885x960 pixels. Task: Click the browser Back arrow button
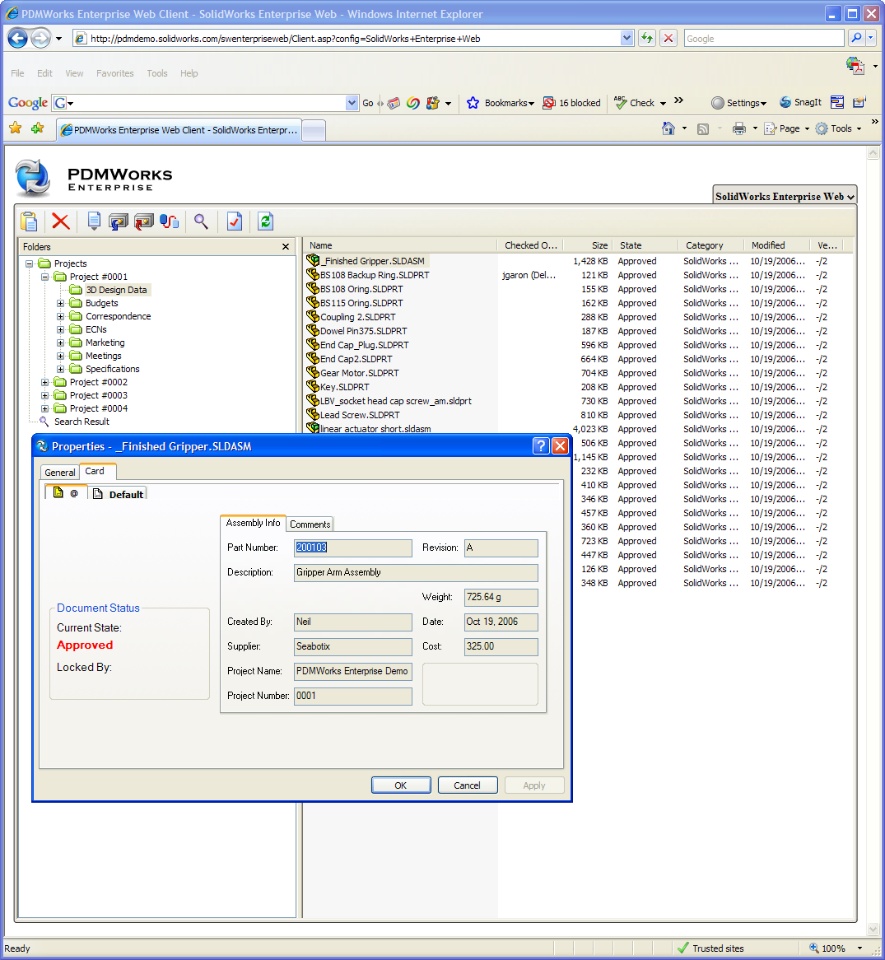click(17, 39)
